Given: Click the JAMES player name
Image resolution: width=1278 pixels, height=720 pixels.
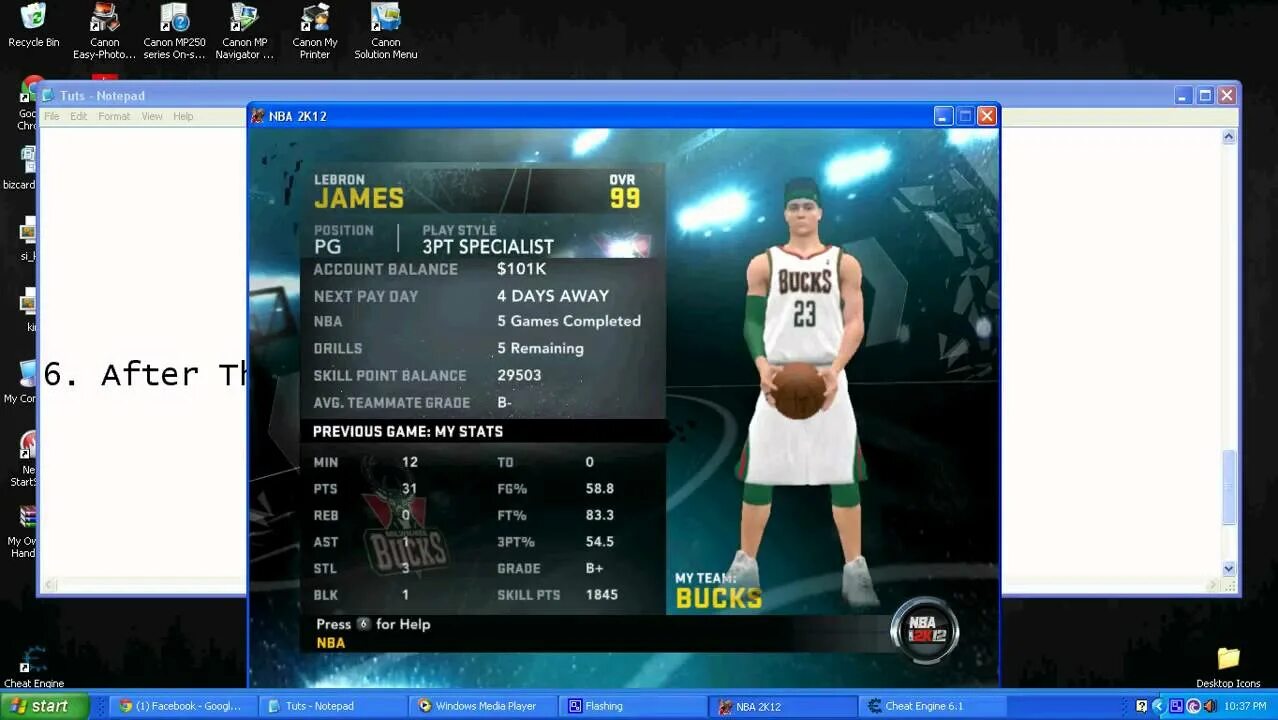Looking at the screenshot, I should [359, 198].
